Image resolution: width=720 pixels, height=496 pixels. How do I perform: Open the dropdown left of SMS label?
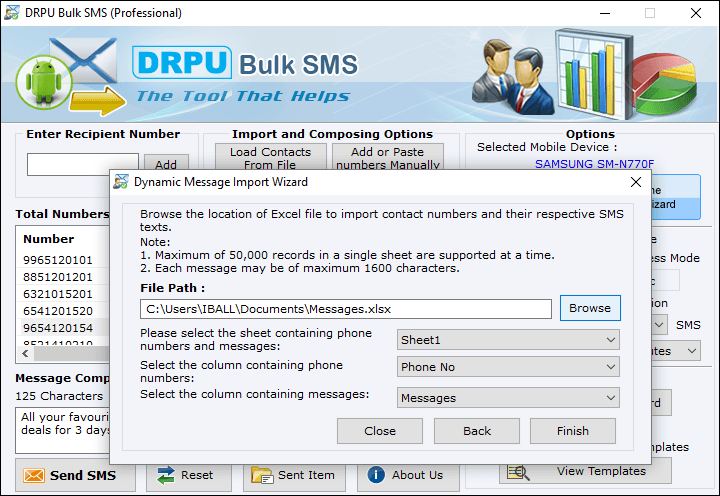pyautogui.click(x=659, y=325)
